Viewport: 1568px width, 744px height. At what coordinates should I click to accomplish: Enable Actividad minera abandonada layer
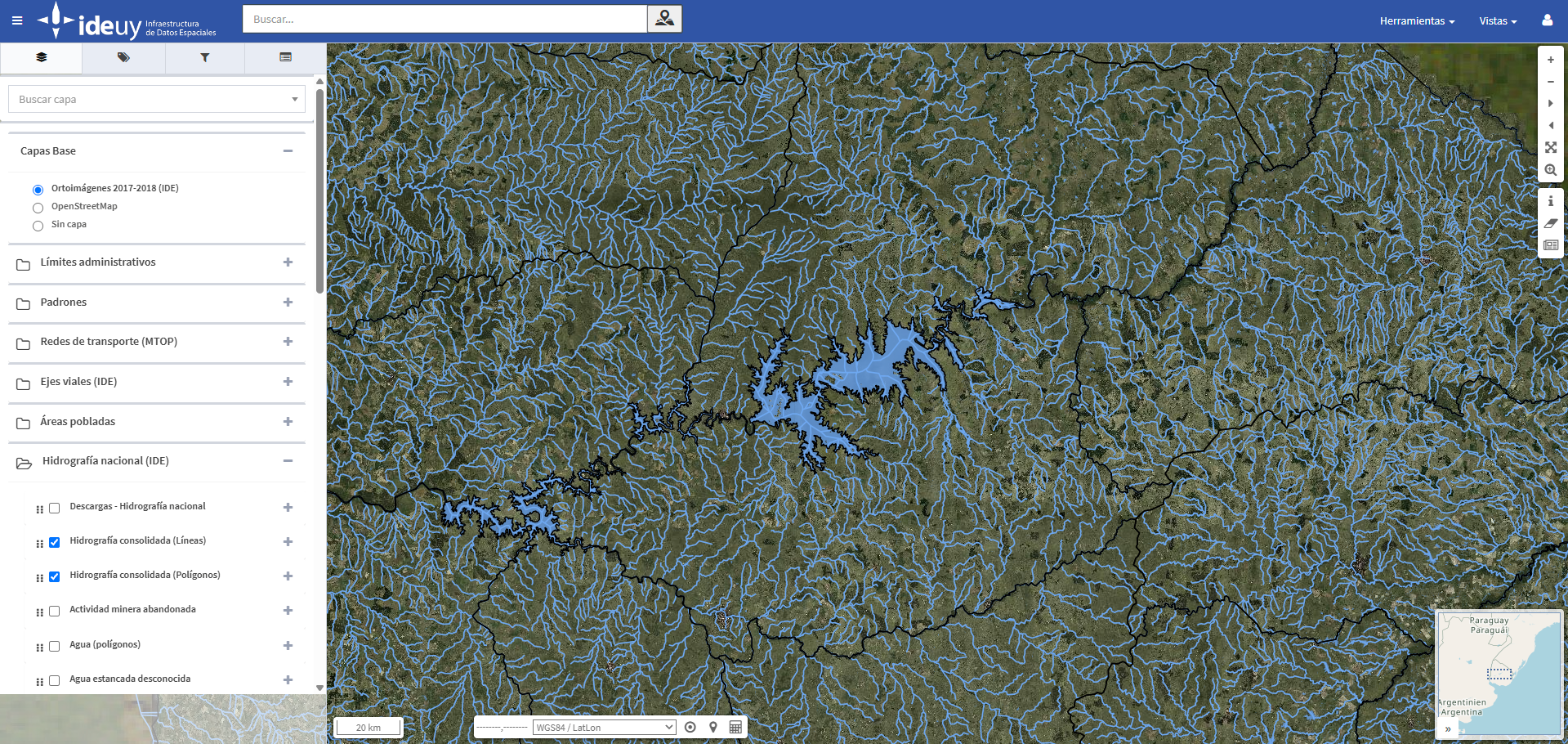(x=54, y=610)
